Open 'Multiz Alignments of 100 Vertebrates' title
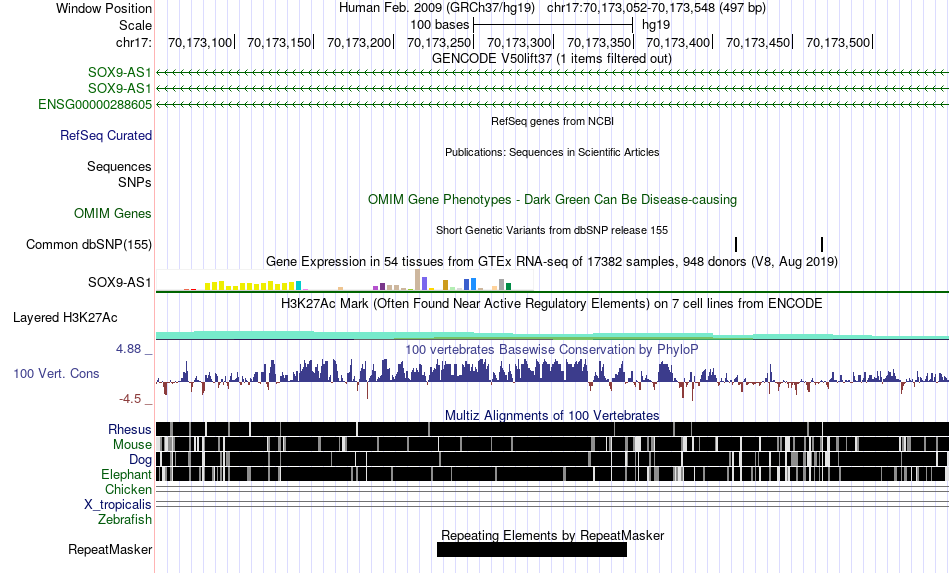Viewport: 950px width, 573px height. pyautogui.click(x=552, y=416)
